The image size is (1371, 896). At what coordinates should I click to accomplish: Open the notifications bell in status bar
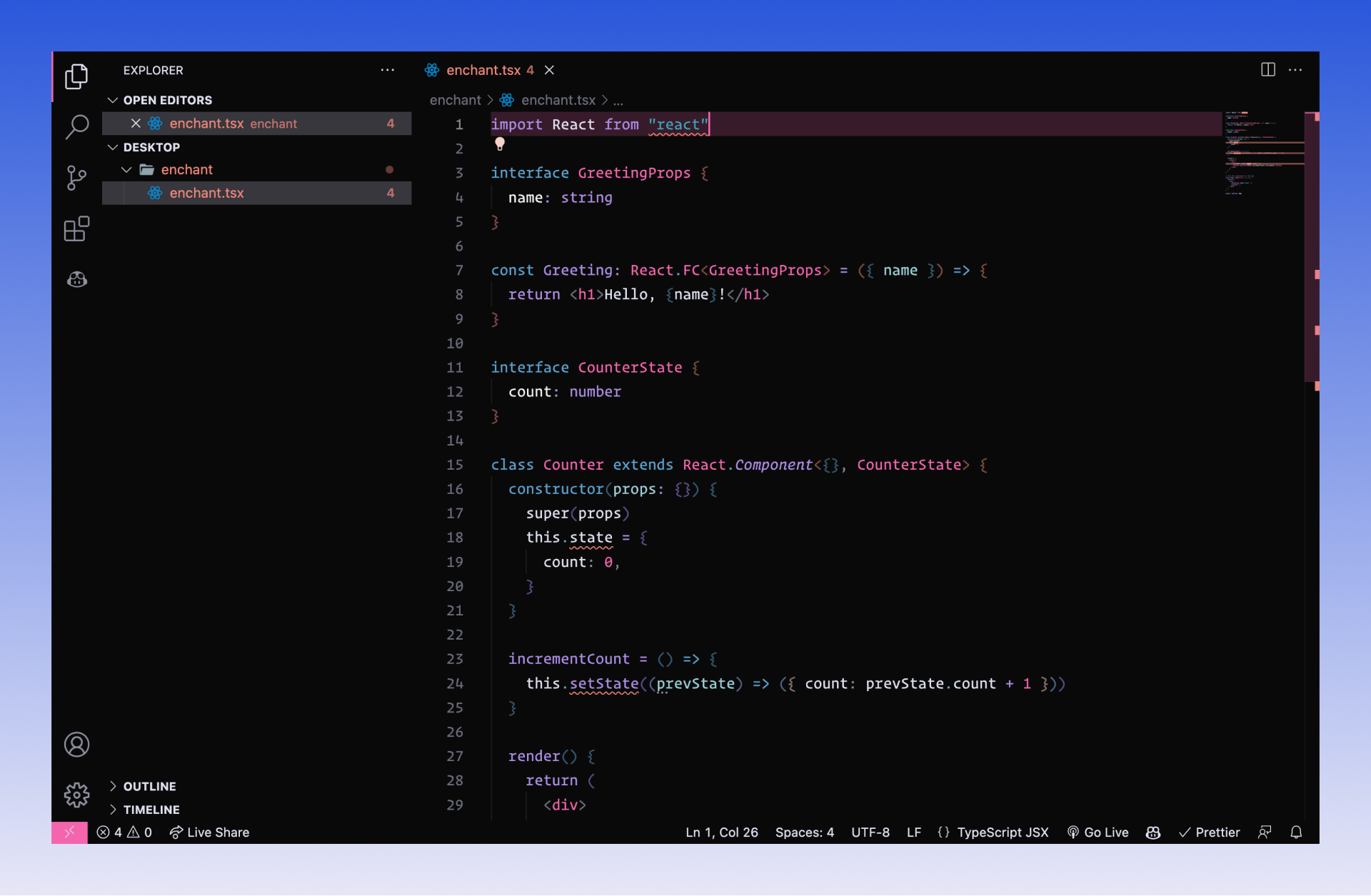(1296, 832)
